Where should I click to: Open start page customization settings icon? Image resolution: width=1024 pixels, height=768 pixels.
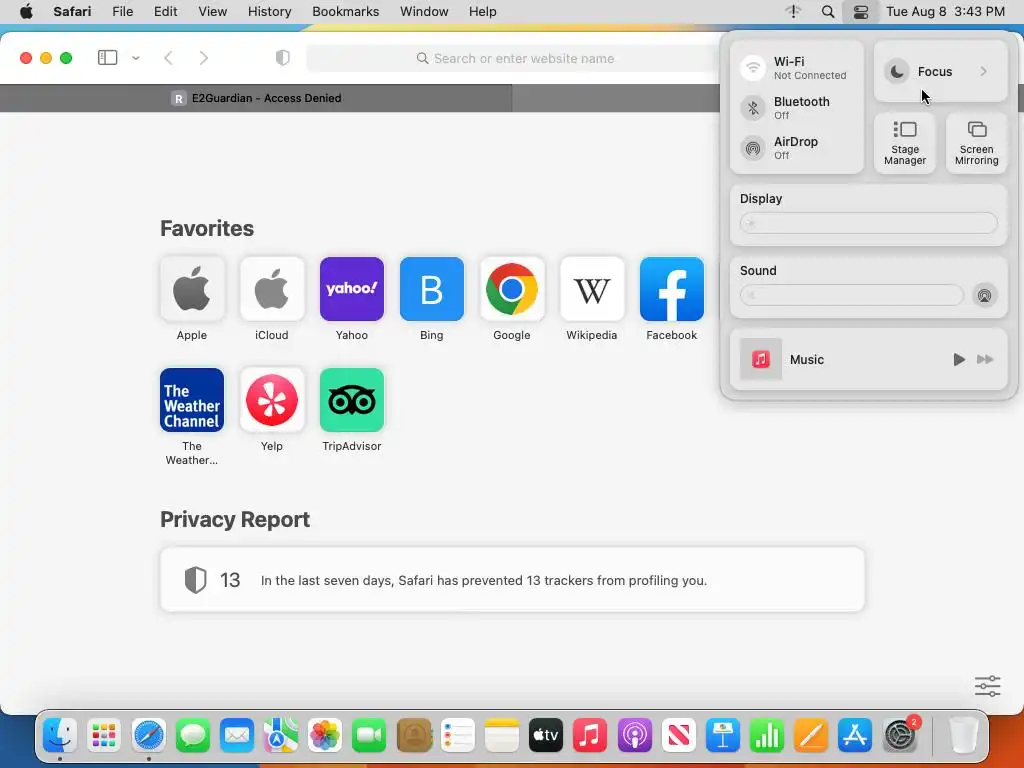click(x=987, y=686)
